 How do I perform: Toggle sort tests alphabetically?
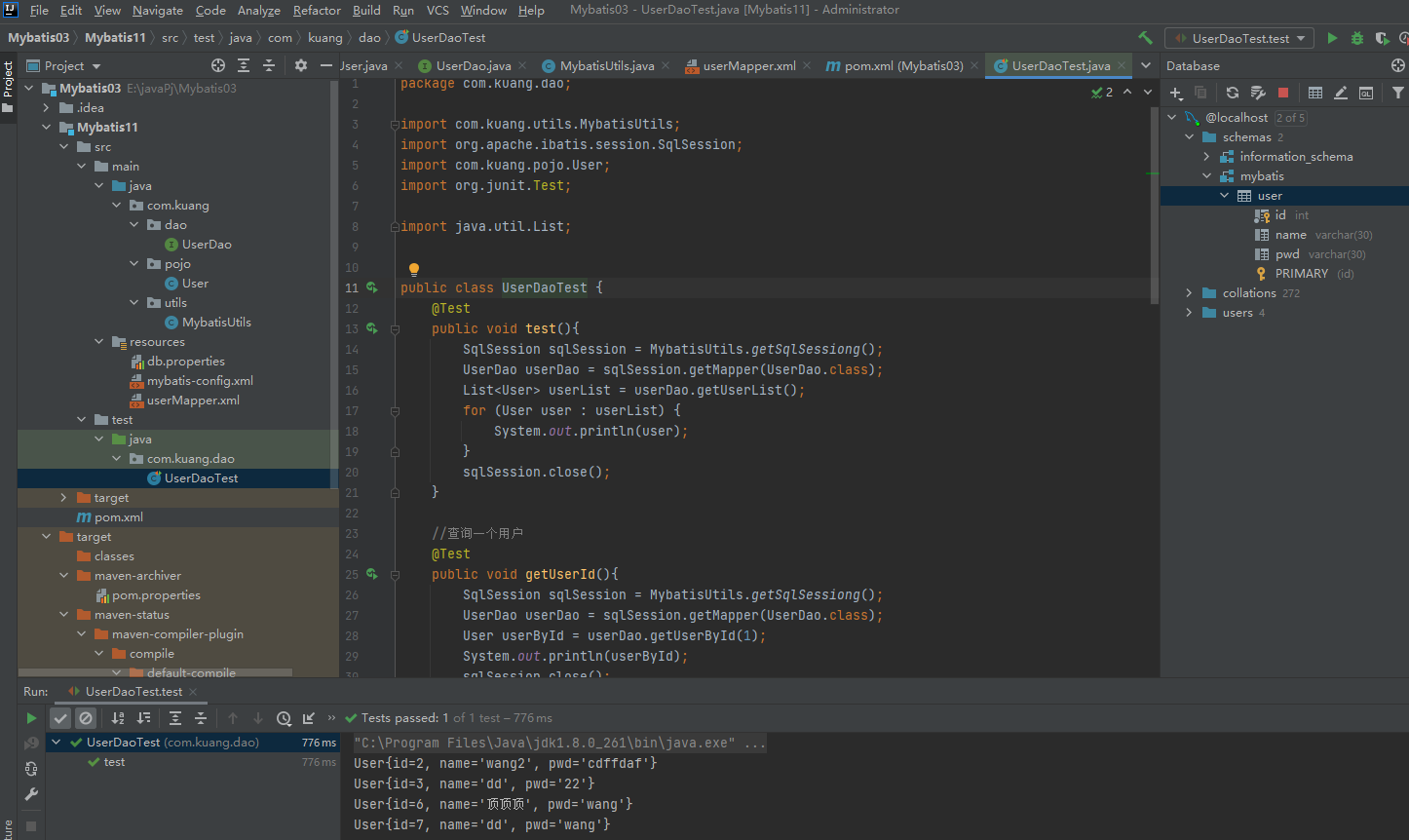[x=118, y=718]
